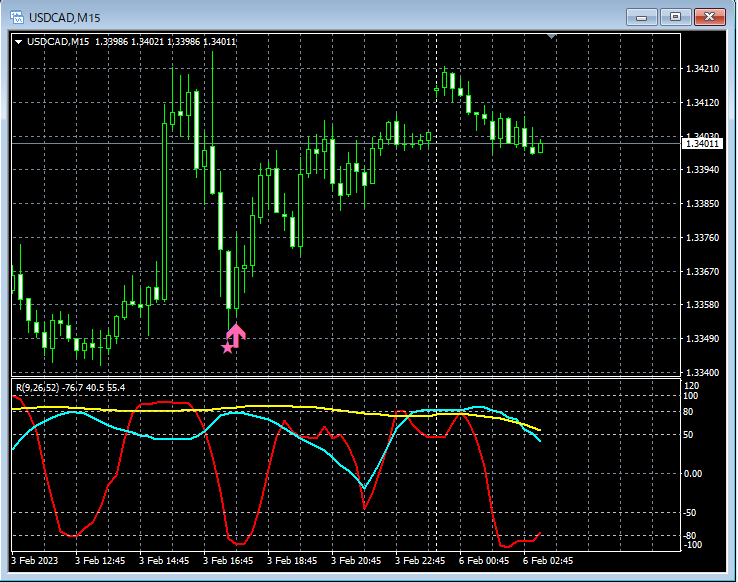Select the yellow indicator line
This screenshot has height=582, width=738.
[300, 407]
